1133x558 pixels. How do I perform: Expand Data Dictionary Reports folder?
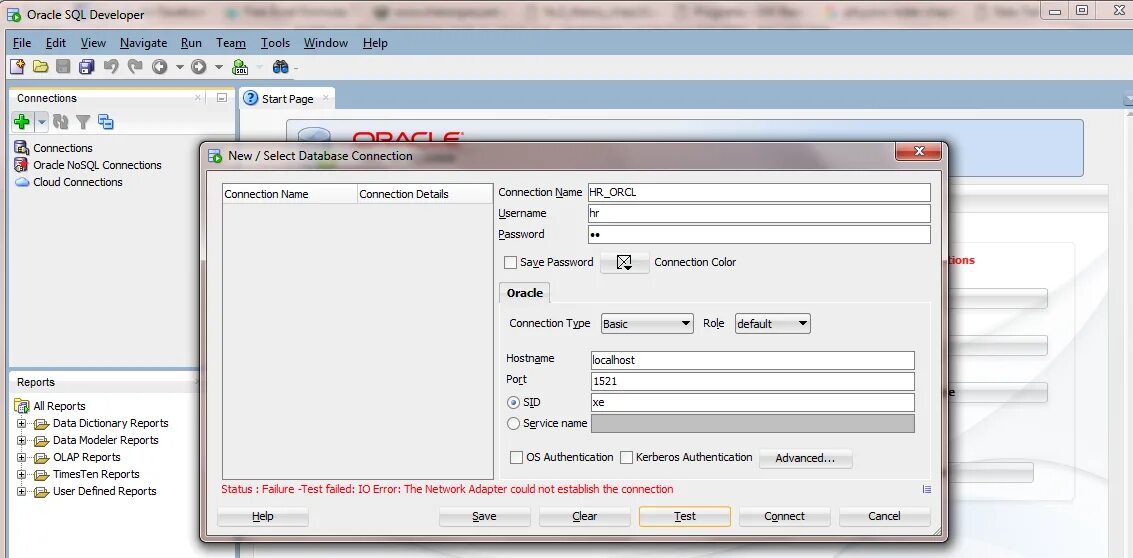pyautogui.click(x=21, y=424)
